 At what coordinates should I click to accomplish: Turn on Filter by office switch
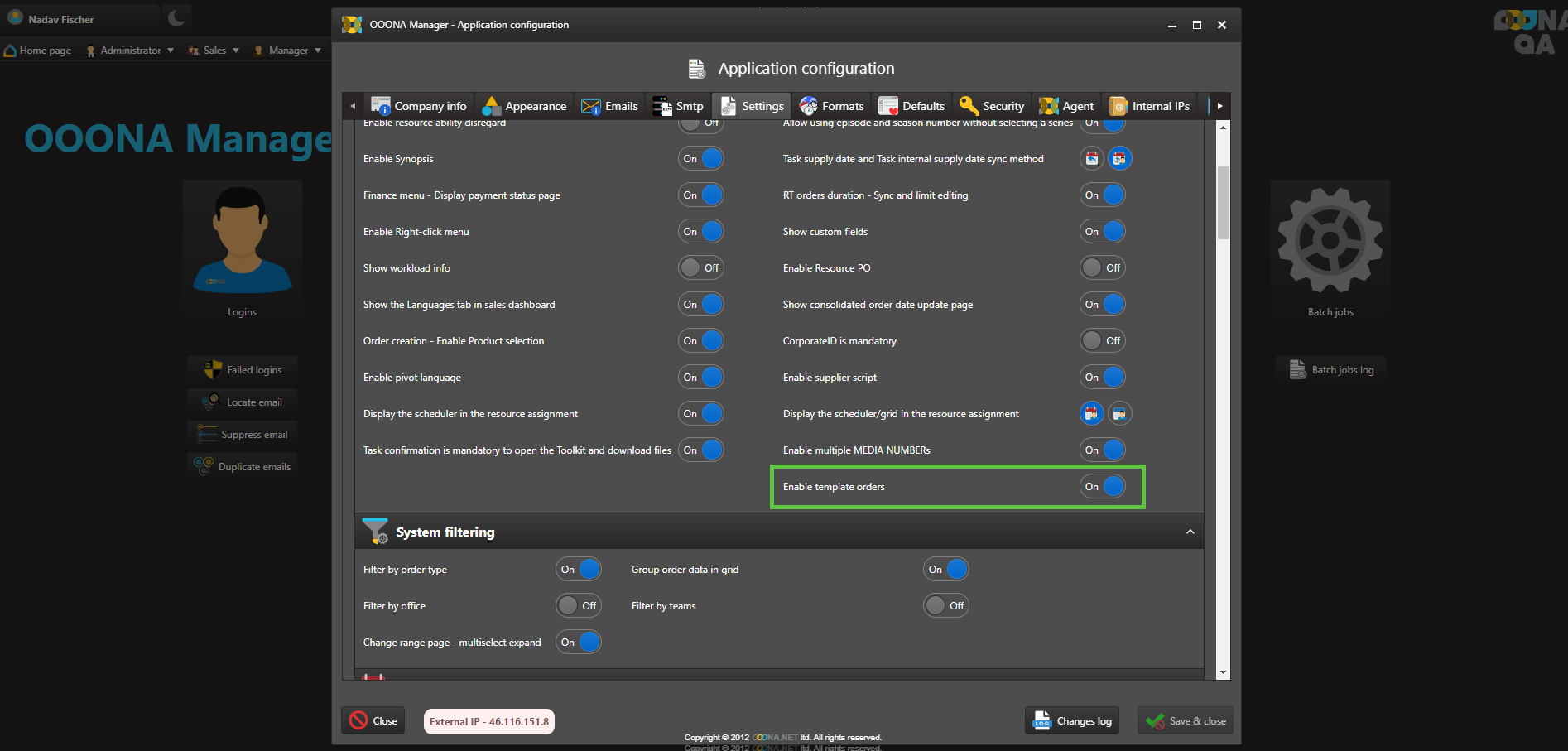pyautogui.click(x=578, y=606)
